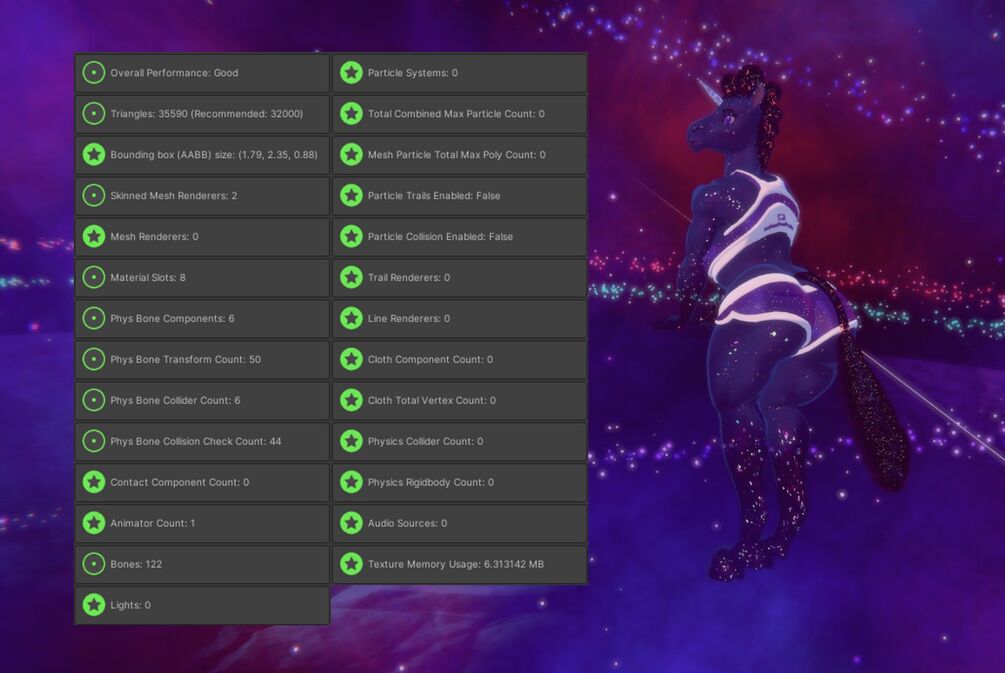Click the Phys Bone Components rating icon
This screenshot has height=673, width=1005.
click(94, 319)
